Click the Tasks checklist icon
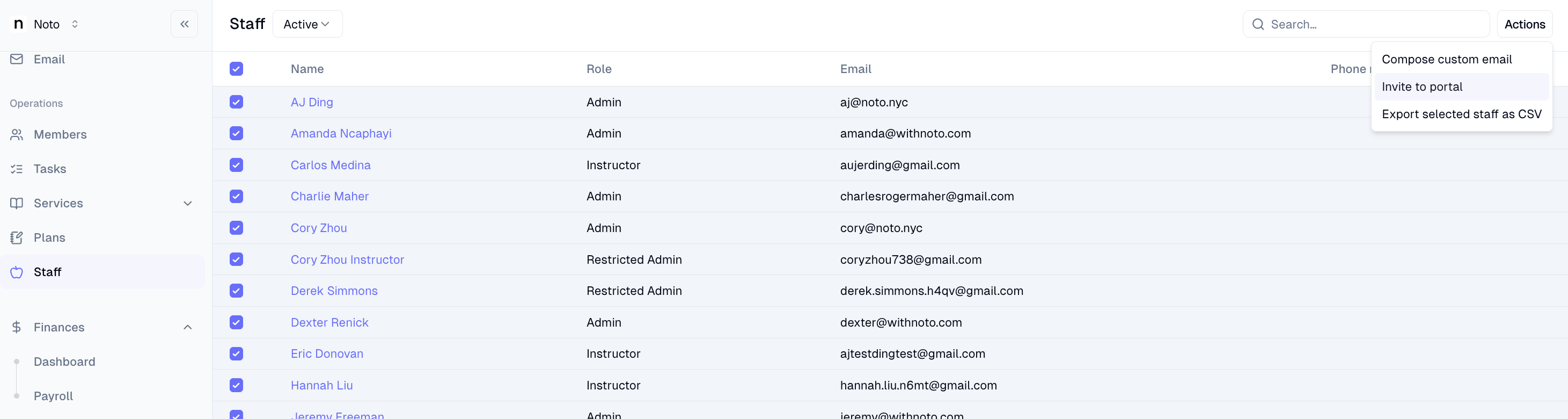The image size is (1568, 419). point(17,169)
